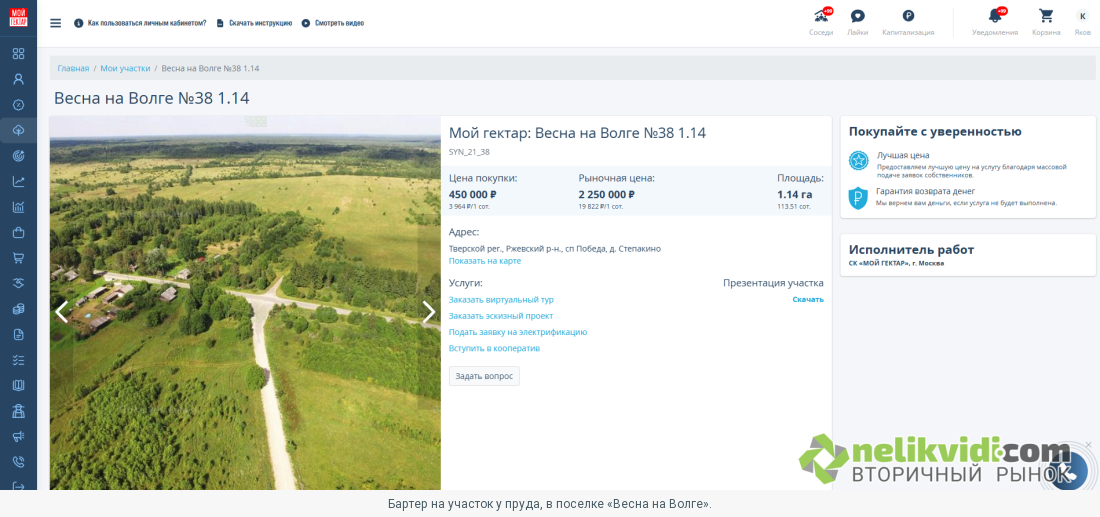Screen dimensions: 1100x517
Task: Open the shopping bag icon in sidebar
Action: pyautogui.click(x=18, y=232)
